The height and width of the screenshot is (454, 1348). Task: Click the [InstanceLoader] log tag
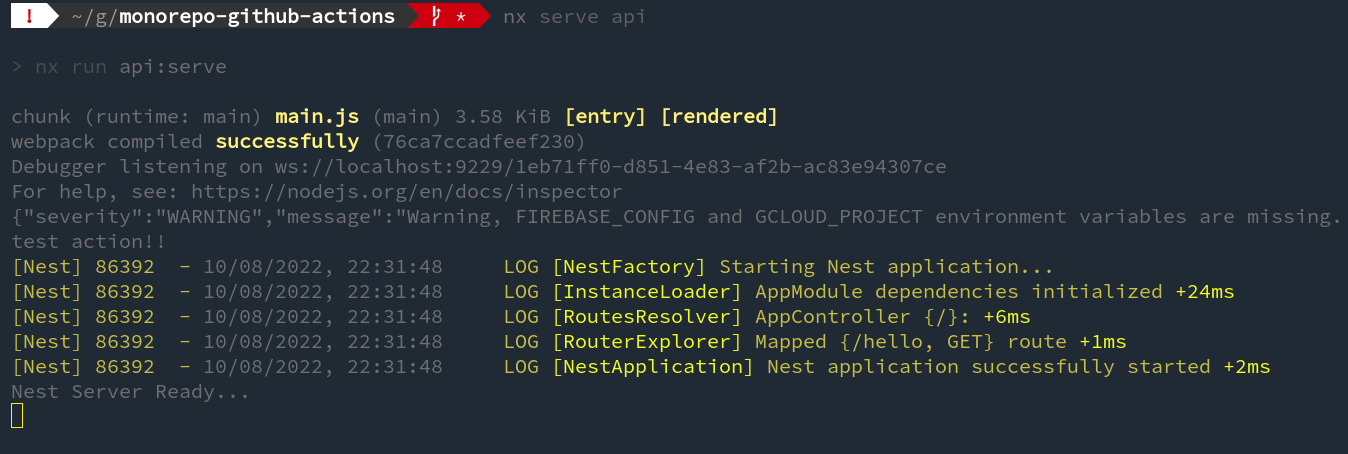(648, 292)
